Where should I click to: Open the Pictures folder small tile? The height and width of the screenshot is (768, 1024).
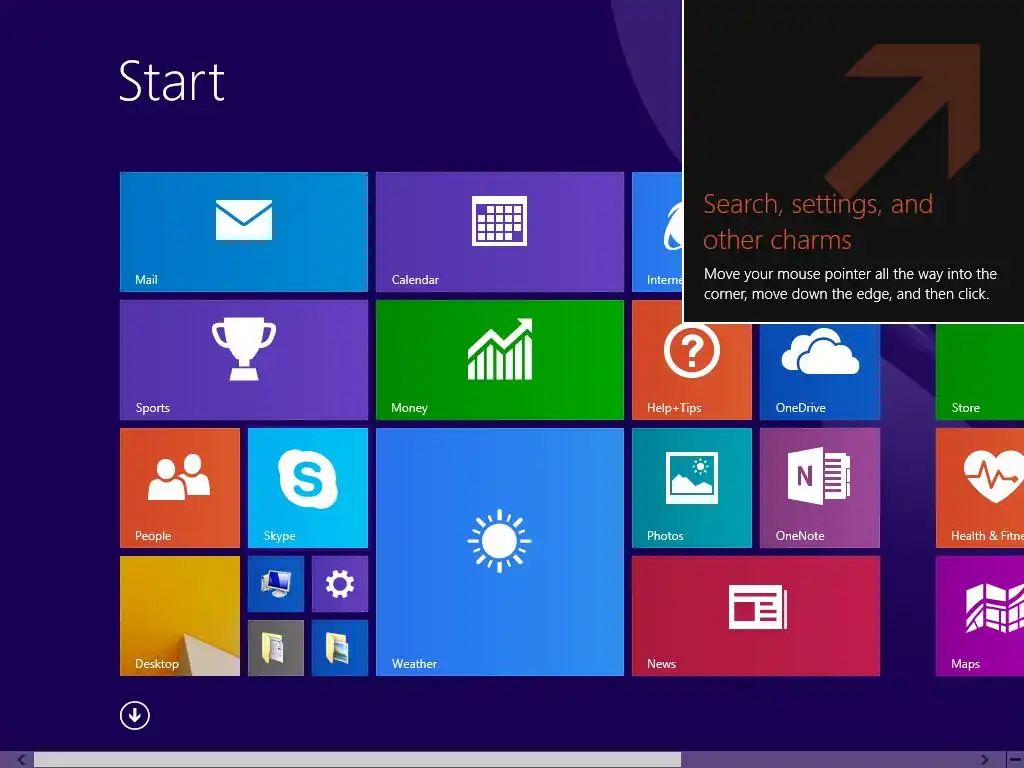coord(340,648)
